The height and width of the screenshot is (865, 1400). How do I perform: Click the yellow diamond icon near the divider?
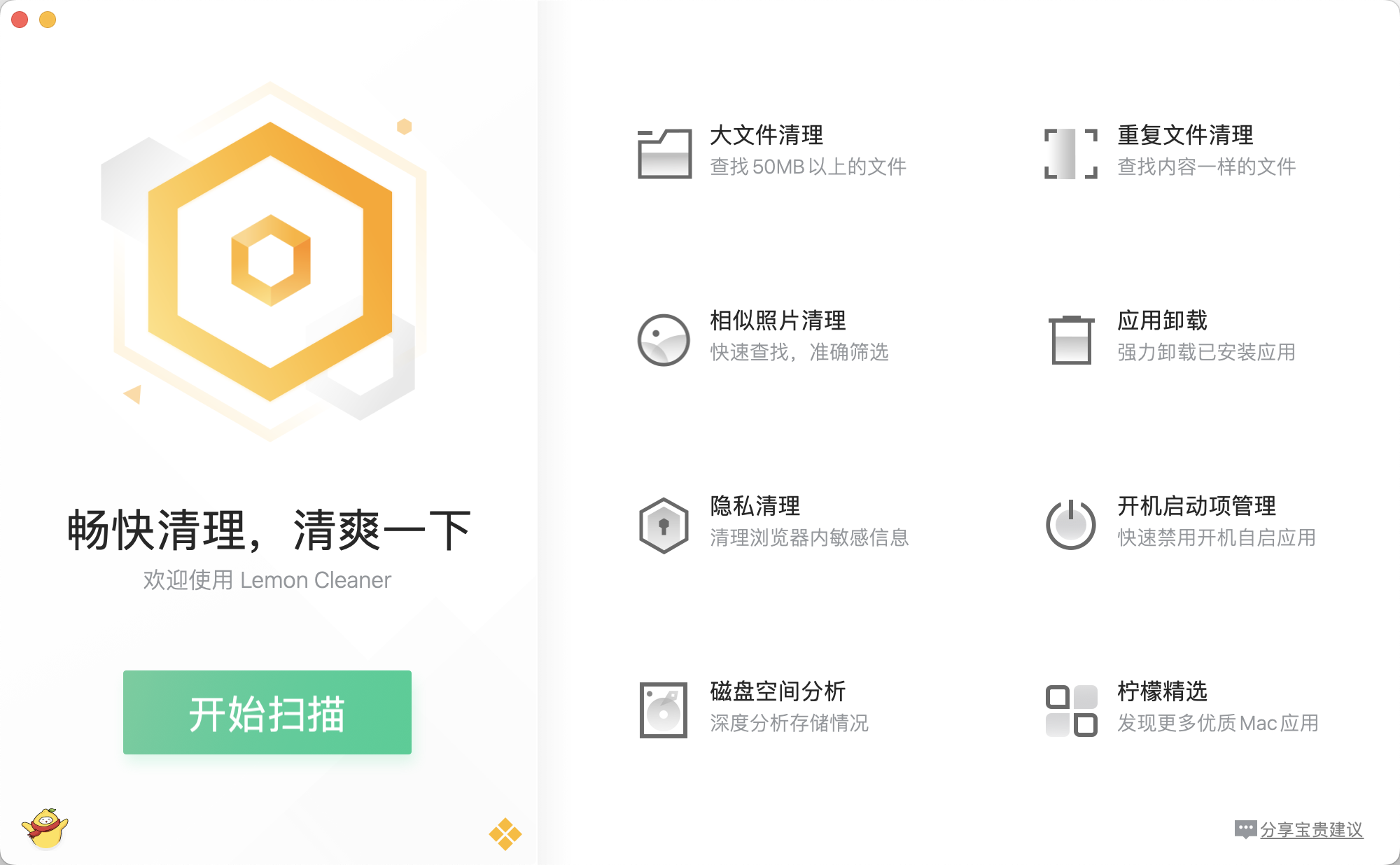pyautogui.click(x=505, y=834)
